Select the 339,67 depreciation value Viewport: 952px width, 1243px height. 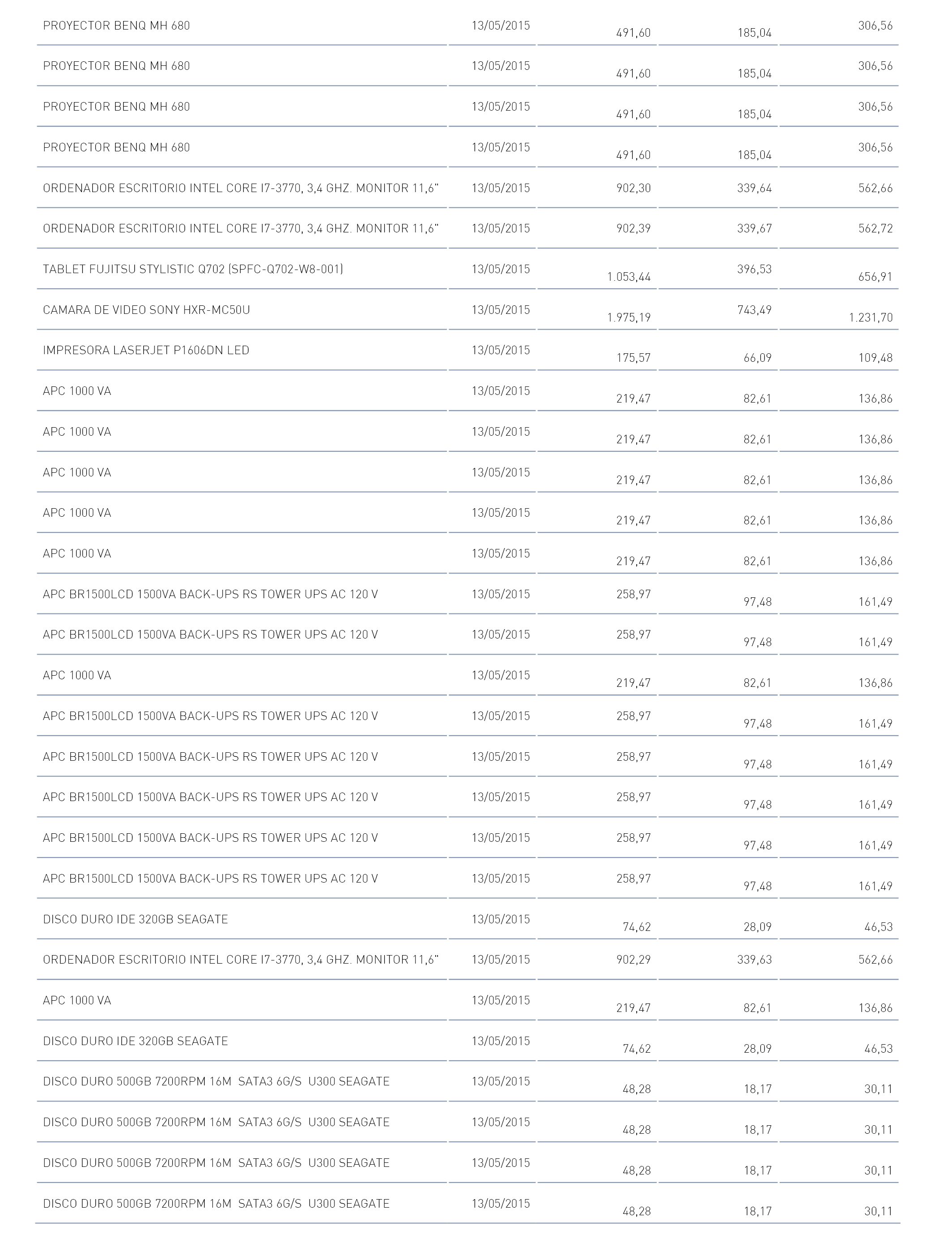click(754, 228)
